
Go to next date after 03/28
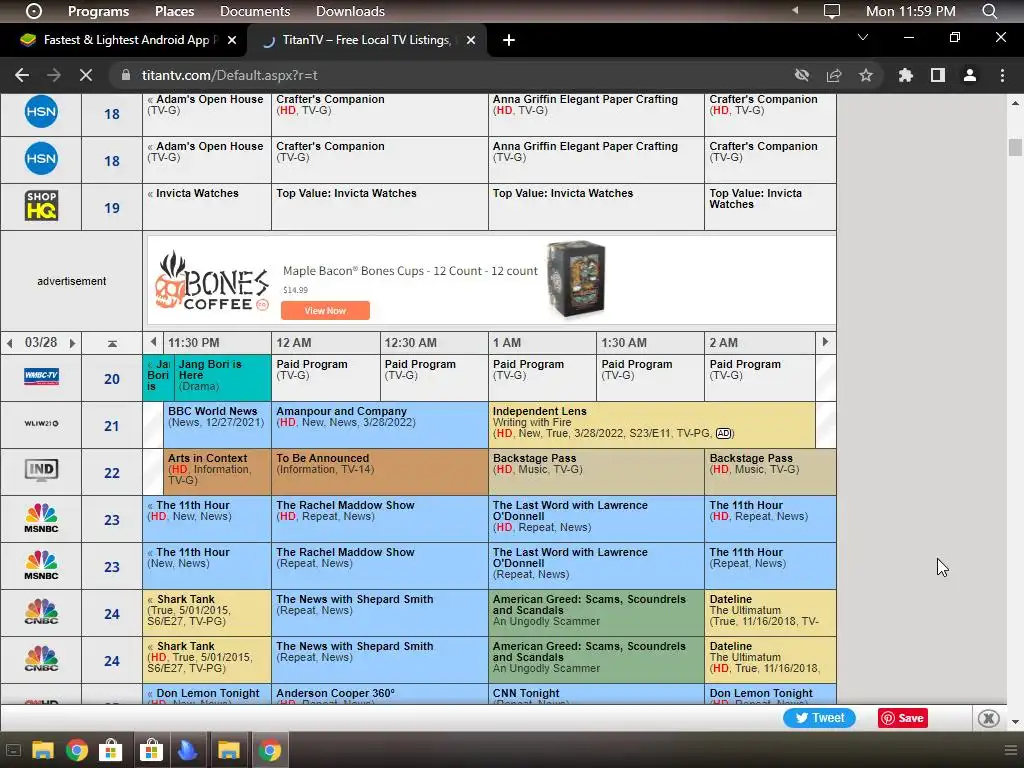[x=72, y=343]
